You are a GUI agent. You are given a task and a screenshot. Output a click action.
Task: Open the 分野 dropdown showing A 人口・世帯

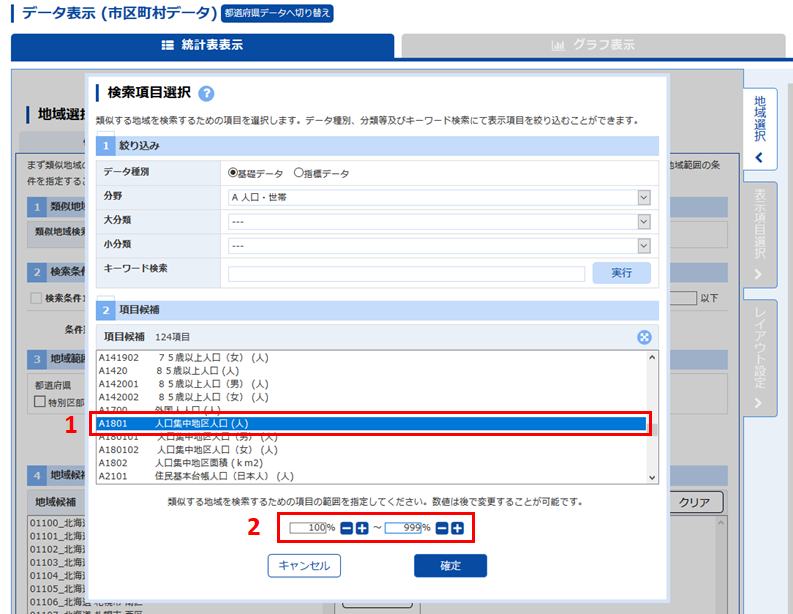[439, 197]
